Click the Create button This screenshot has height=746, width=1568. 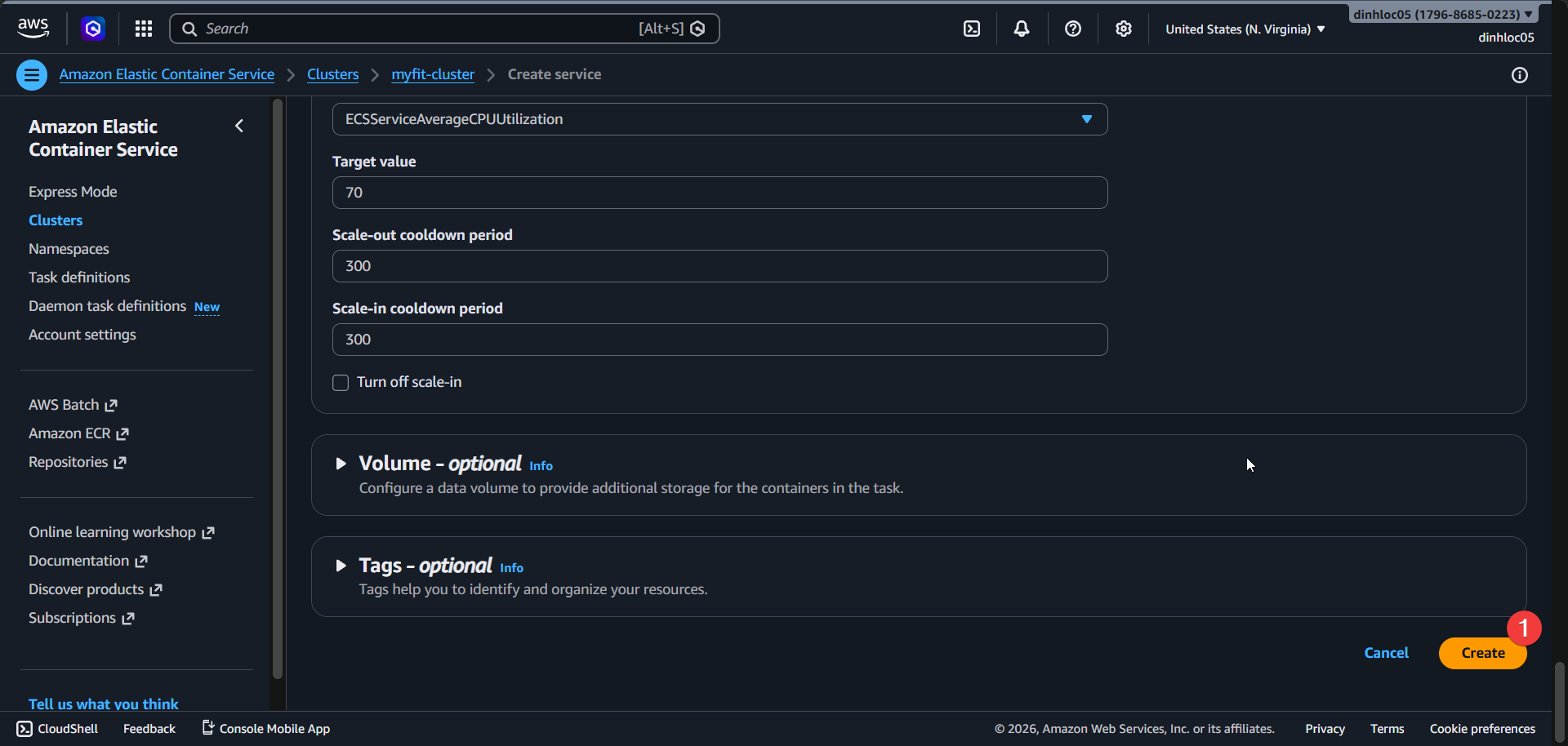pyautogui.click(x=1482, y=653)
